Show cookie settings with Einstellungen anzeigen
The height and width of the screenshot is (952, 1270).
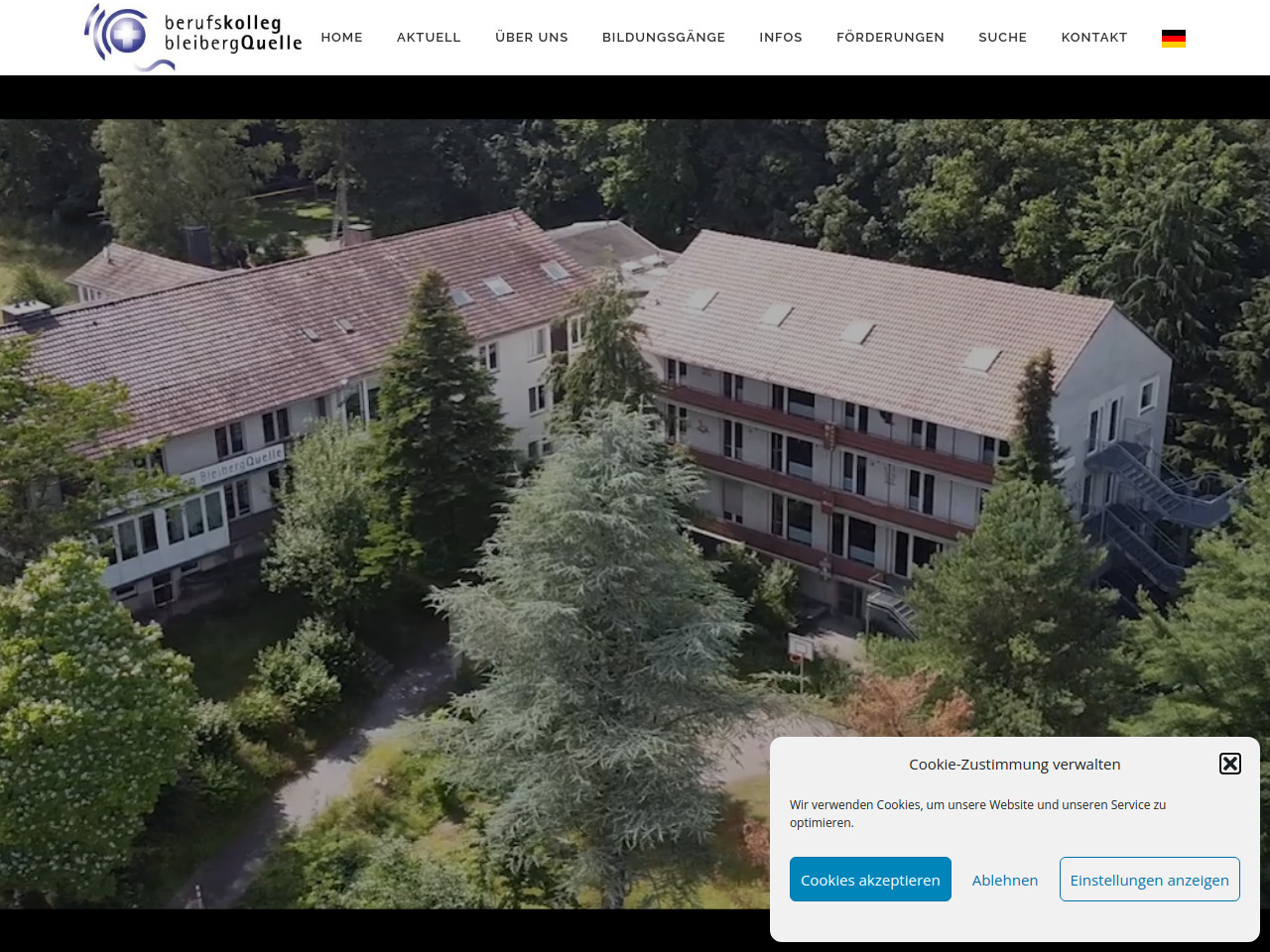[x=1149, y=880]
